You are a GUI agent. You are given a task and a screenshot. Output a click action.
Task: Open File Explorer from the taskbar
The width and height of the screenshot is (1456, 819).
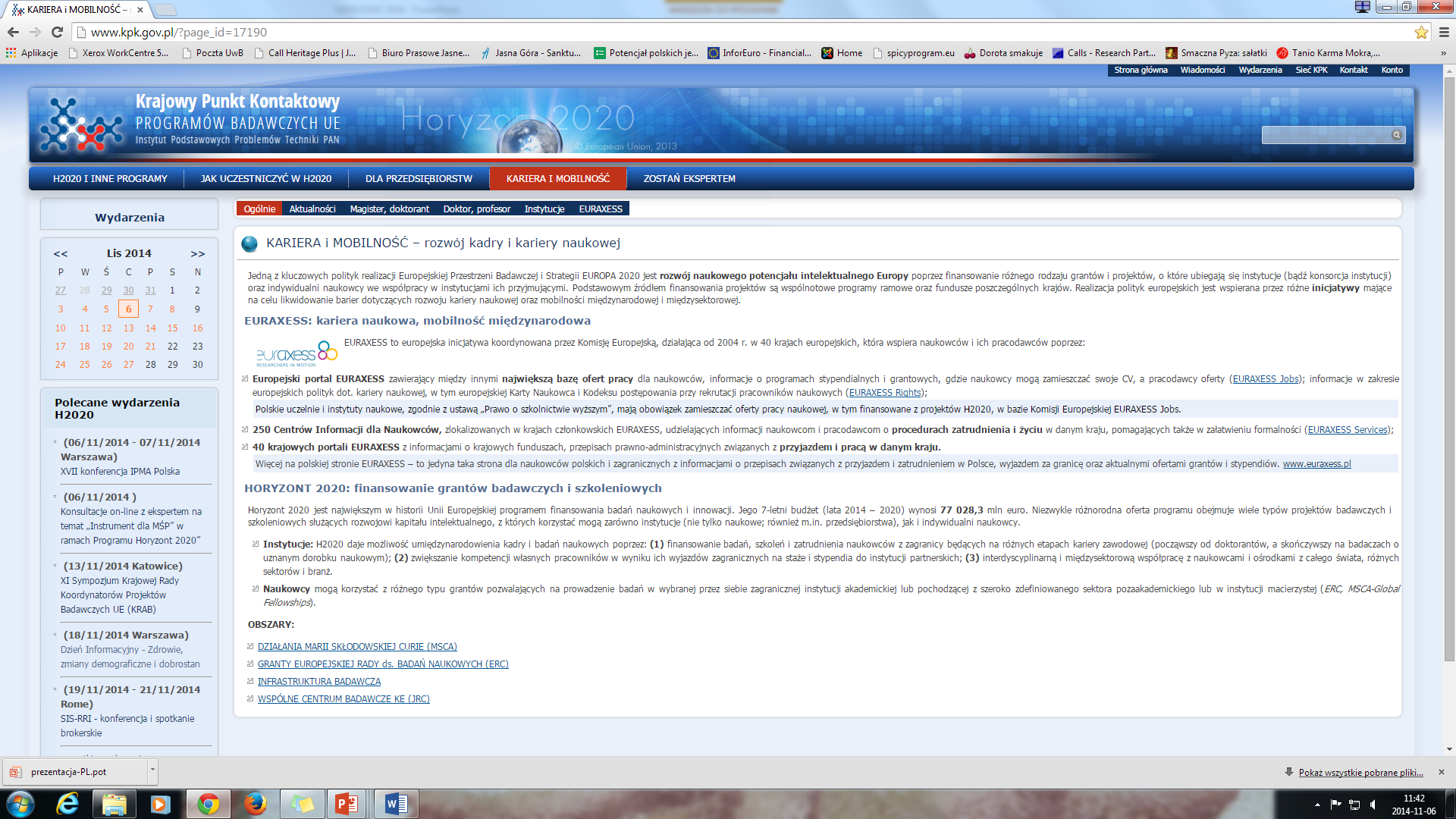tap(114, 804)
